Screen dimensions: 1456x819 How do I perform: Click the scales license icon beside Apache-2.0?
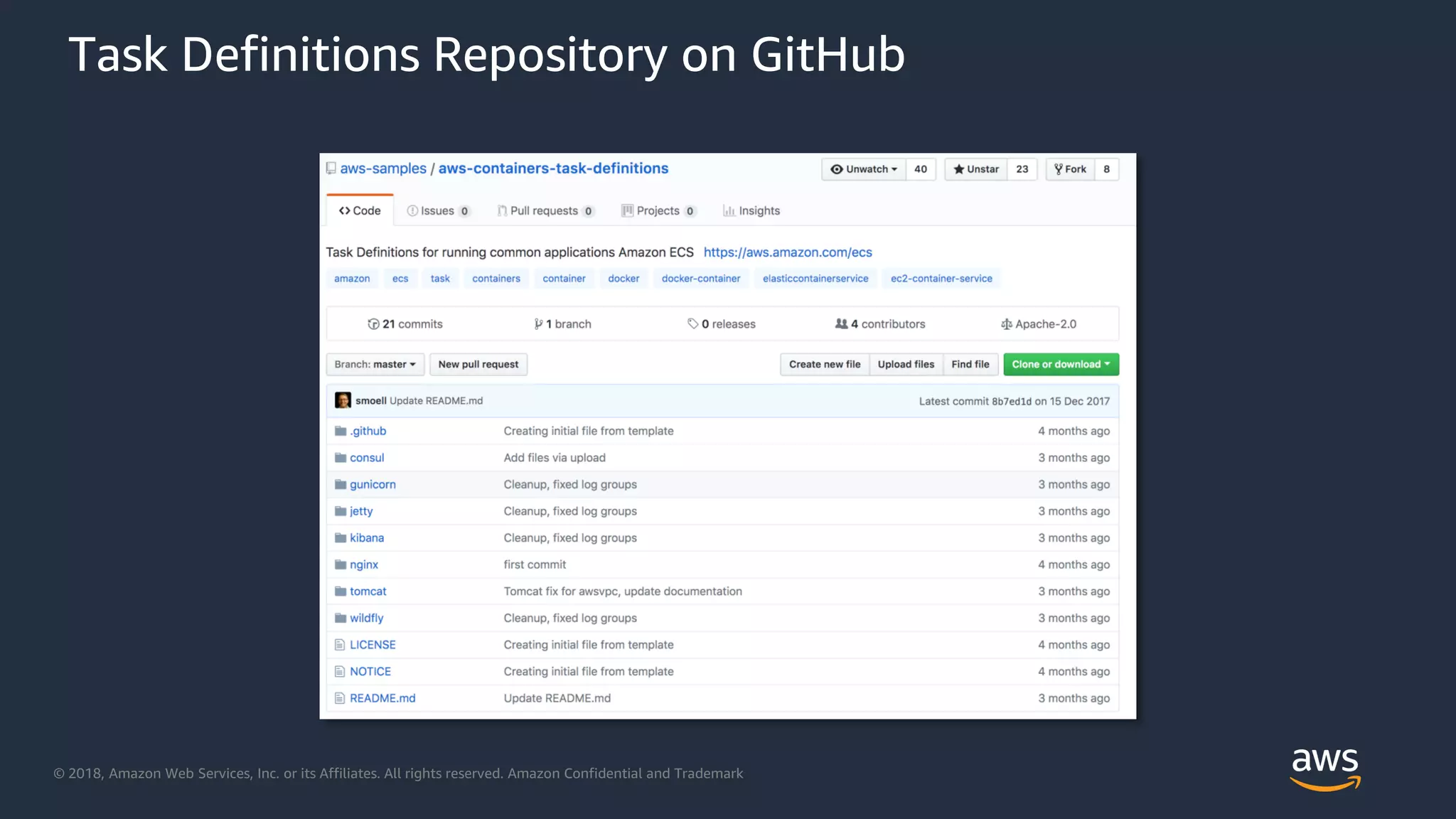(x=1006, y=324)
